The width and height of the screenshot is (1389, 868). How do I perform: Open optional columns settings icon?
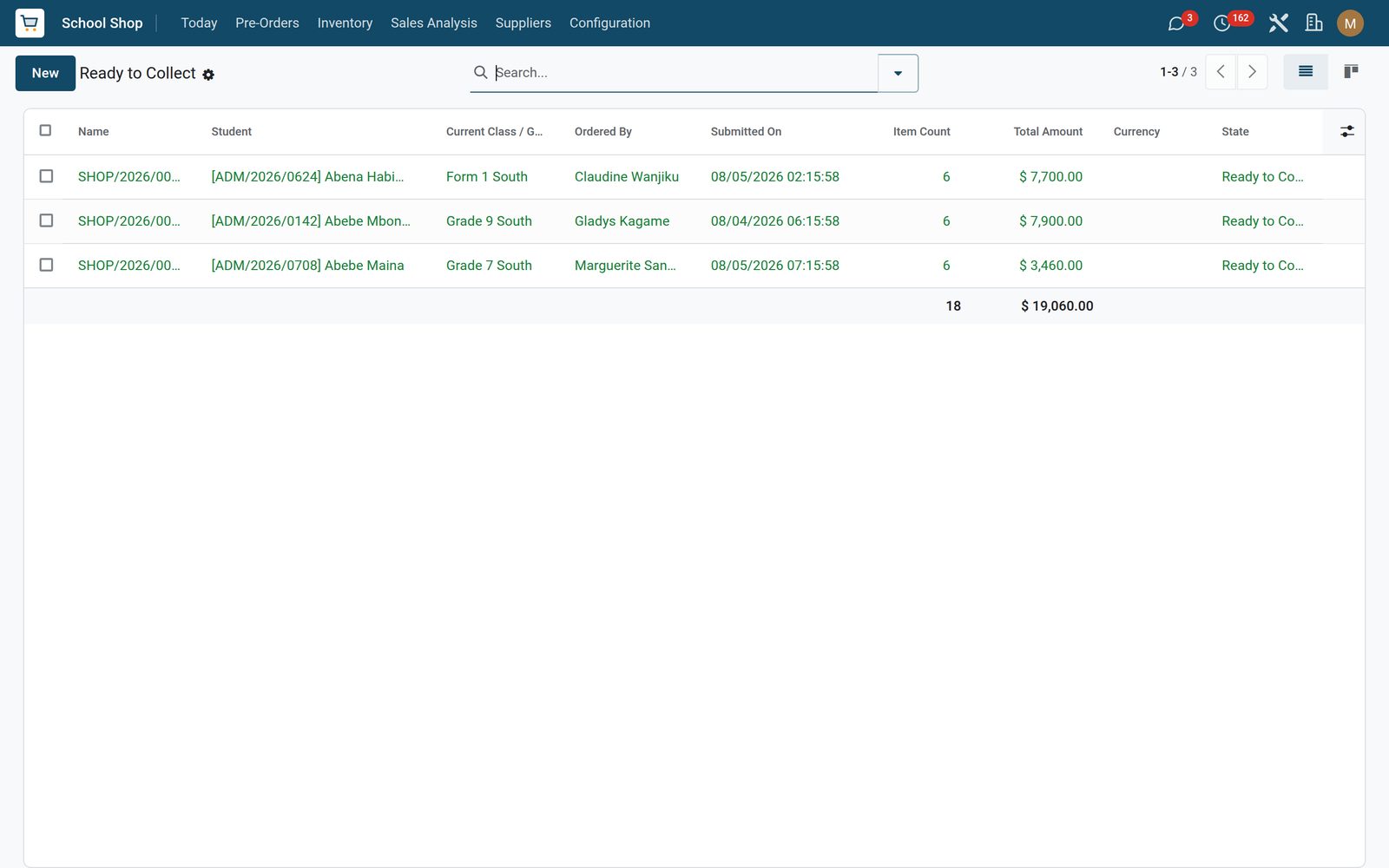coord(1347,131)
